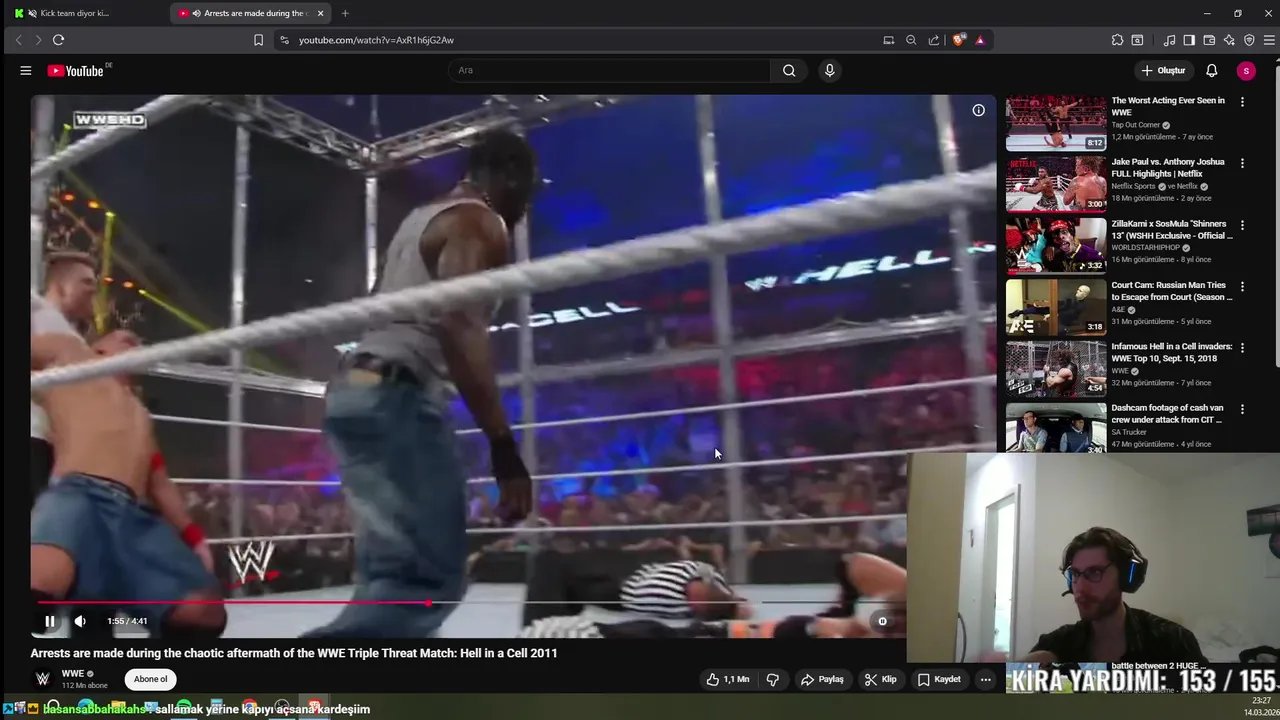Image resolution: width=1280 pixels, height=720 pixels.
Task: Mute the video with the volume icon
Action: [80, 621]
